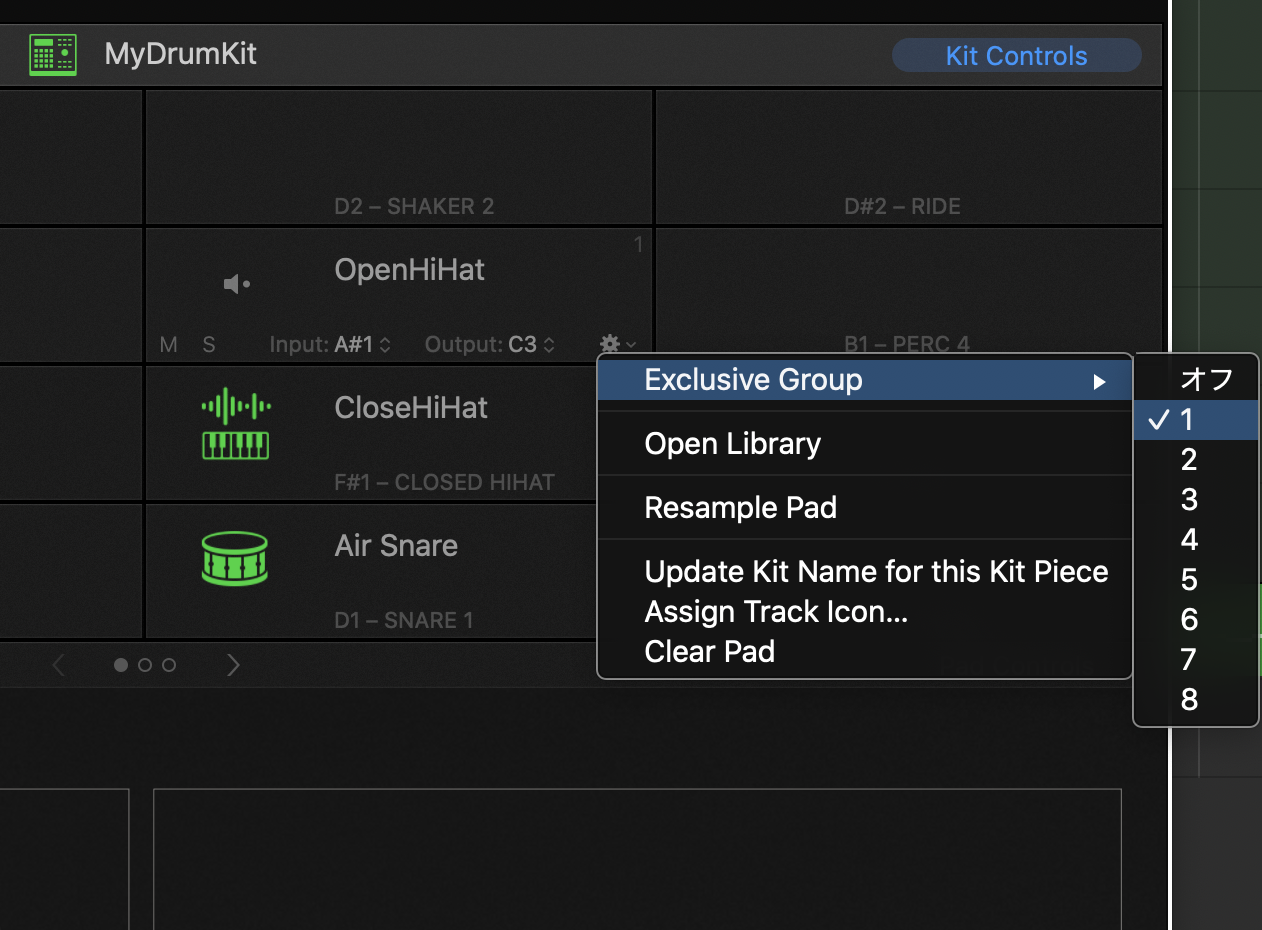This screenshot has width=1262, height=930.
Task: Go to the next pad page arrow
Action: (x=233, y=665)
